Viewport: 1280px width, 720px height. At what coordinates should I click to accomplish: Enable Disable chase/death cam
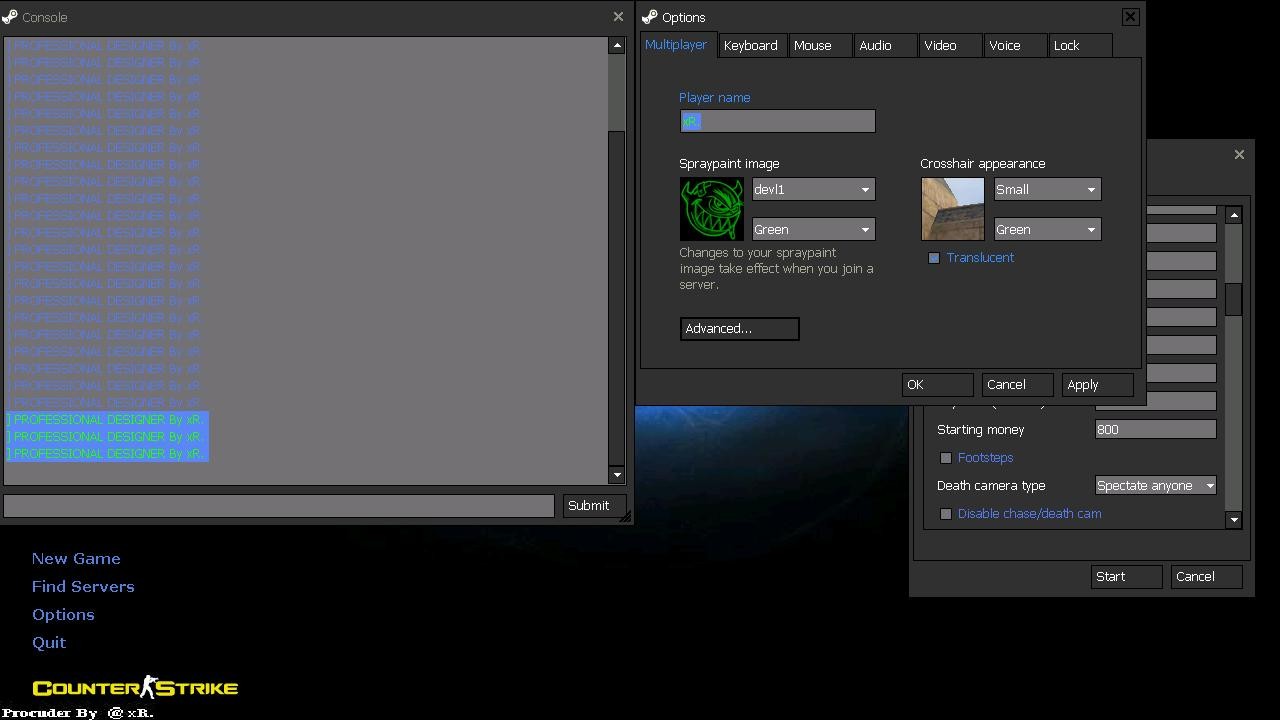click(946, 513)
